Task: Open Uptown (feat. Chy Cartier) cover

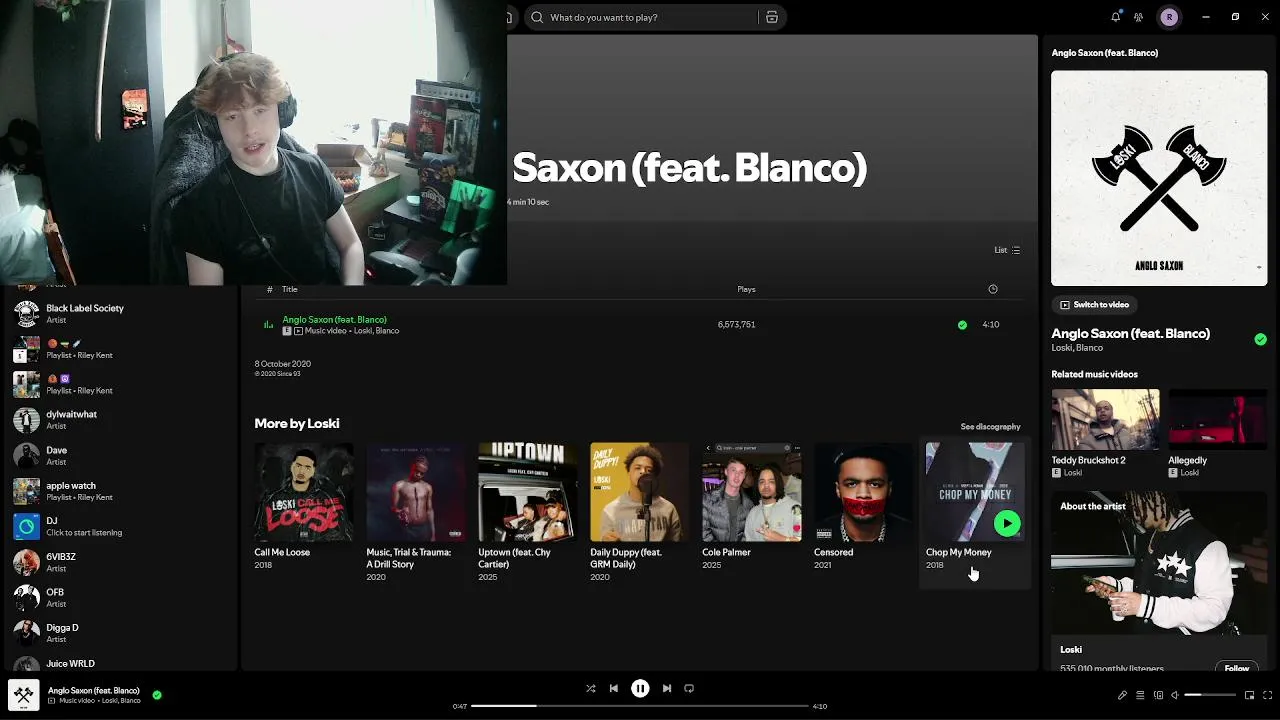Action: coord(527,491)
